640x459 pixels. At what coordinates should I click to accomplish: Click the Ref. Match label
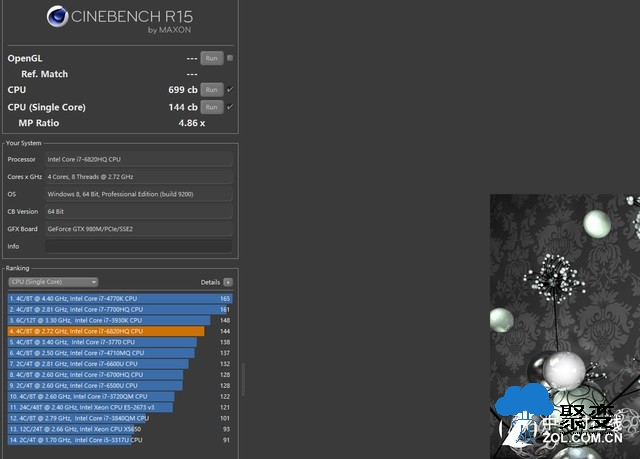click(x=44, y=74)
